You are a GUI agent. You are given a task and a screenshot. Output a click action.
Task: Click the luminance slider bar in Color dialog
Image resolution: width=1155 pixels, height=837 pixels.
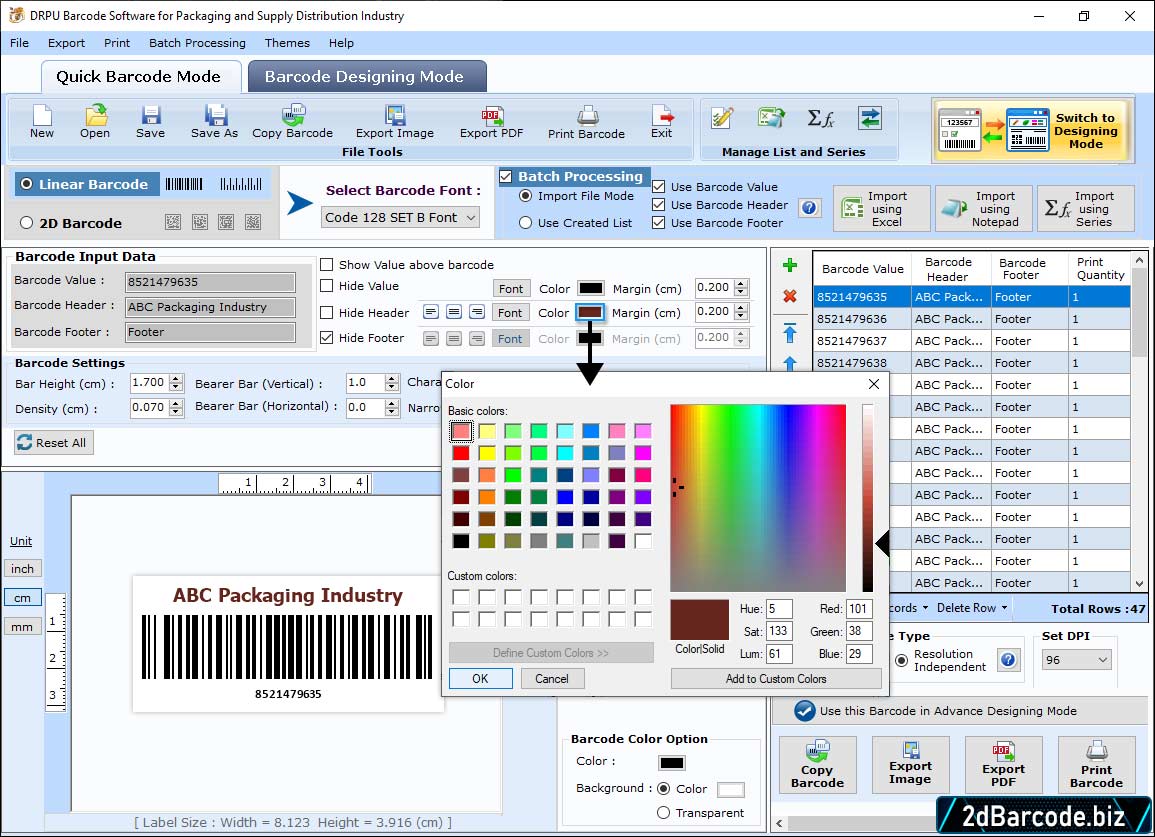(x=868, y=497)
